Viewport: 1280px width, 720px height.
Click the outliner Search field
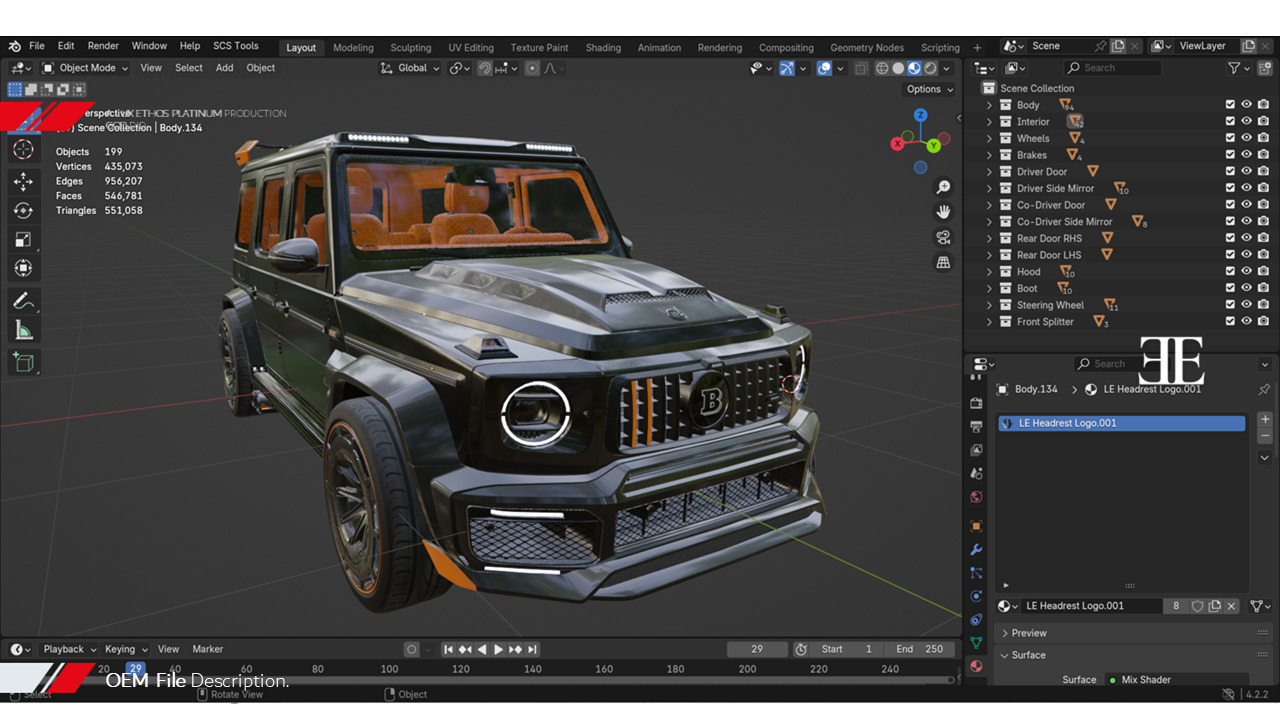pos(1112,68)
